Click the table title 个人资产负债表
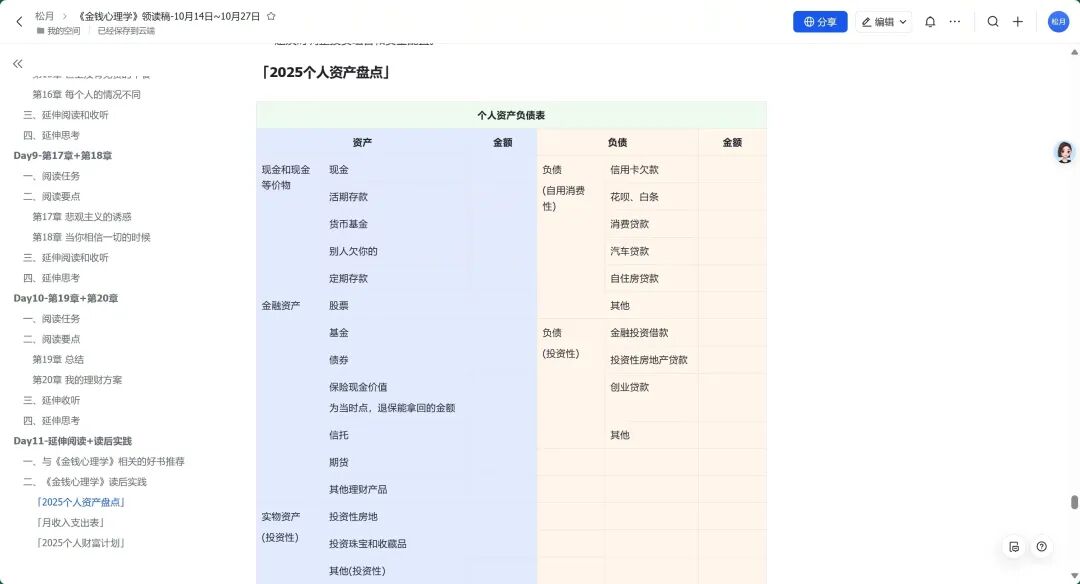1080x584 pixels. click(511, 115)
